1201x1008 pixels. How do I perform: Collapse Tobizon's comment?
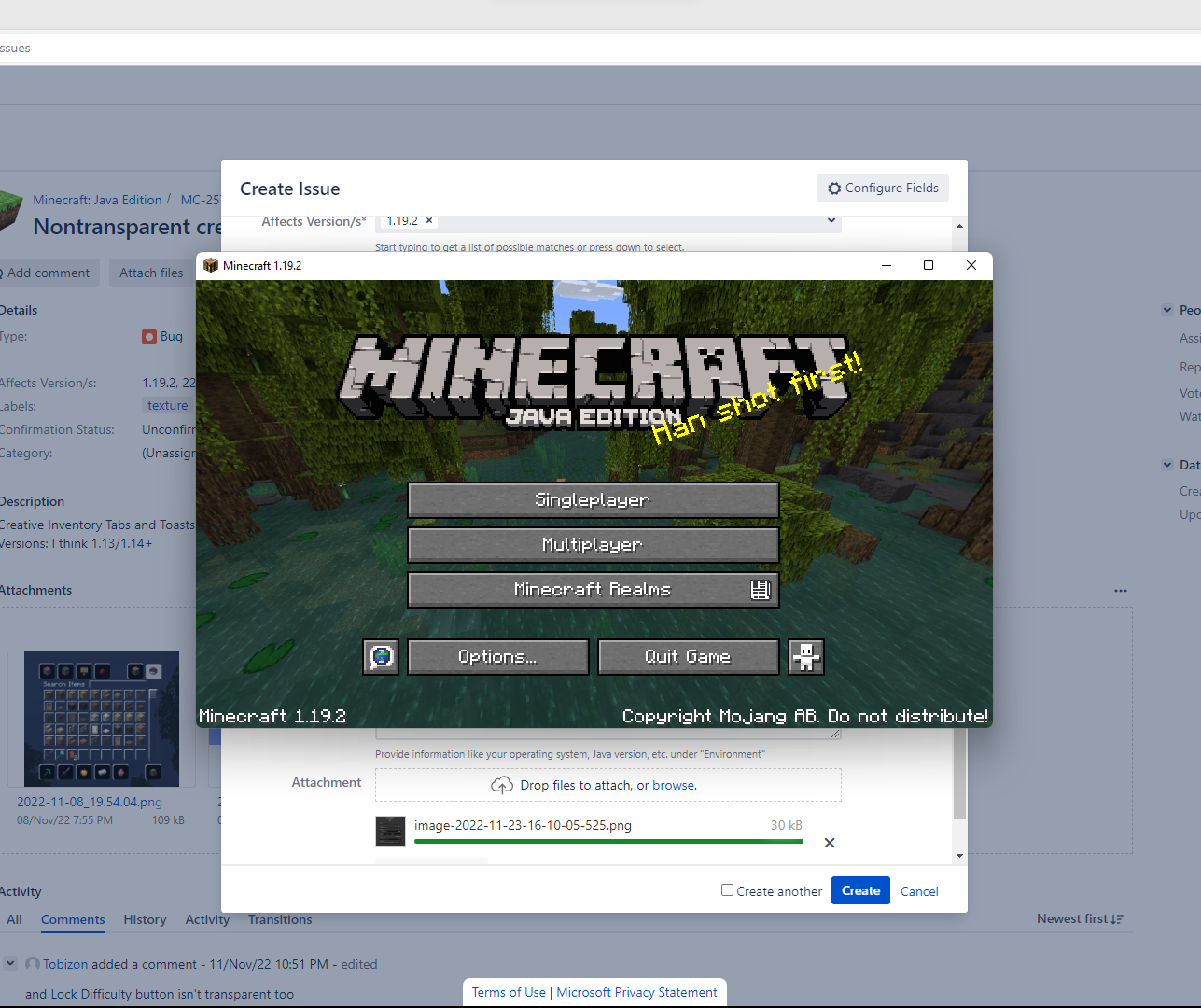click(x=10, y=963)
